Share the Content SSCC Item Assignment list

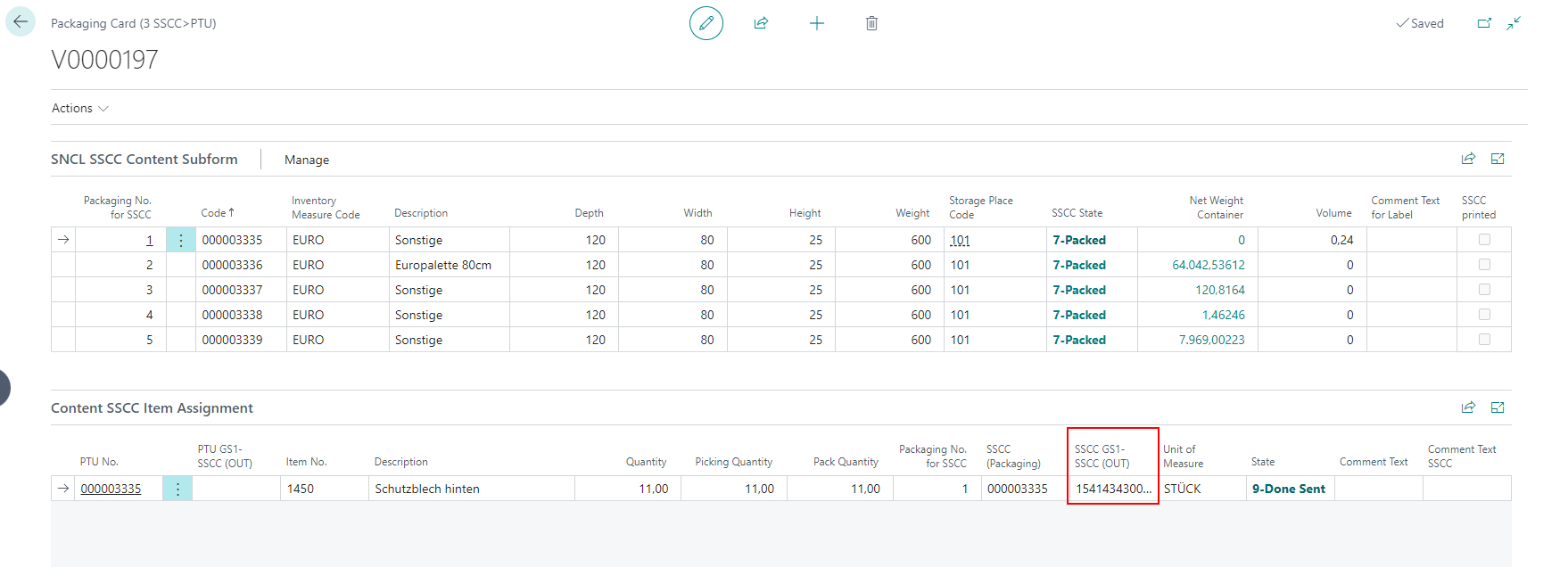pos(1468,407)
